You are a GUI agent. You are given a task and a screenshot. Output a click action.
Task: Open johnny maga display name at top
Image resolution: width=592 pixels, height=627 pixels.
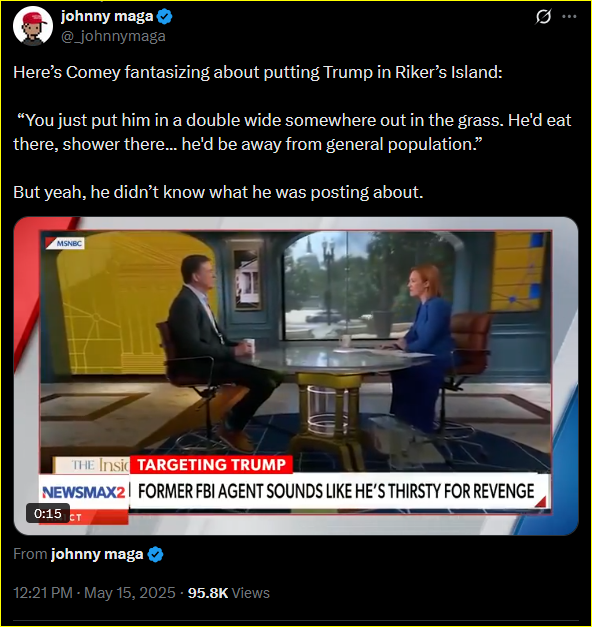(107, 16)
